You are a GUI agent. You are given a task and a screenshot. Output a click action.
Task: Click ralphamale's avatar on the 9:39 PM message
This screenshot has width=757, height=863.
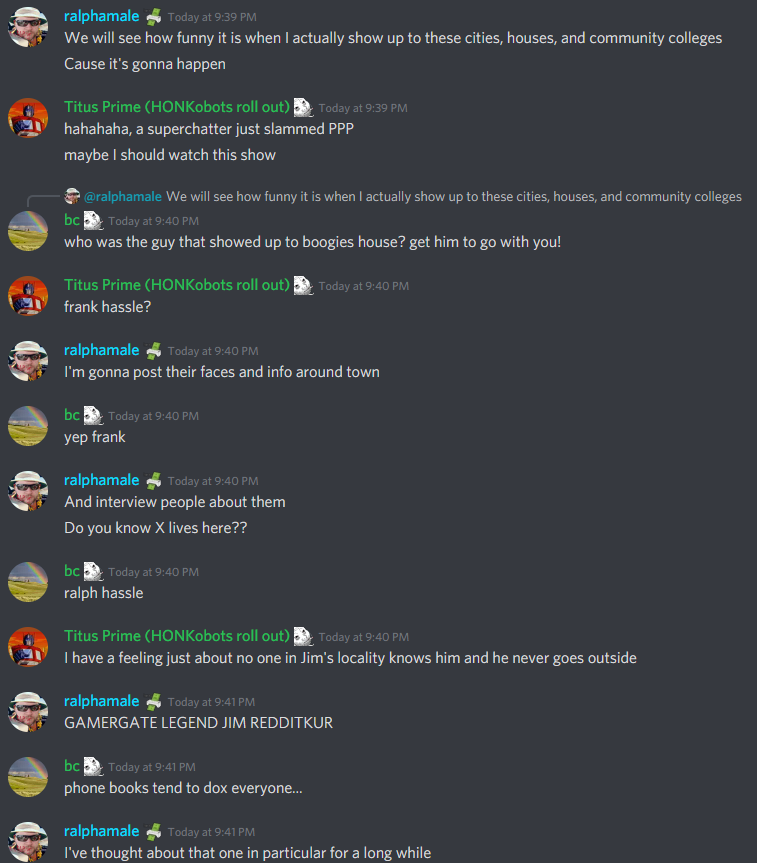tap(28, 27)
